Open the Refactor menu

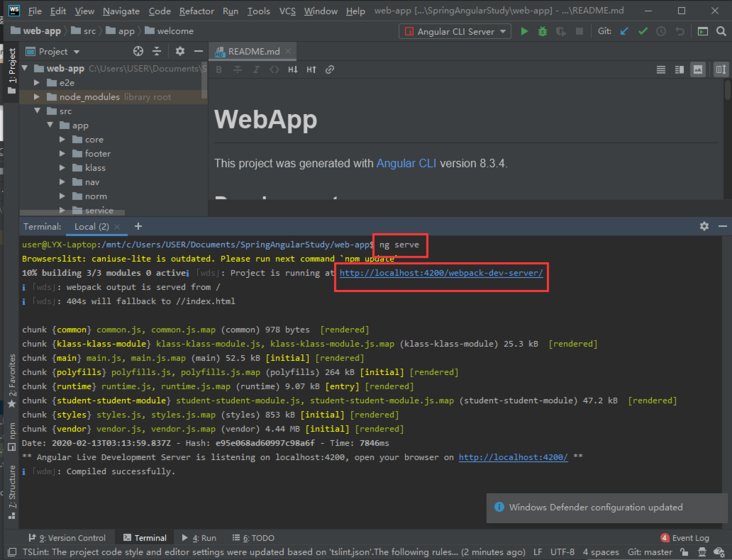[196, 11]
